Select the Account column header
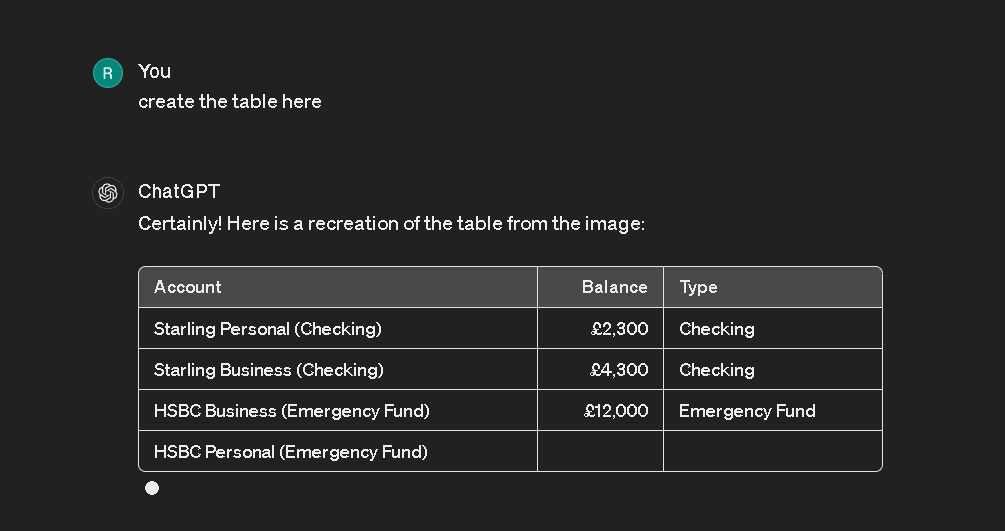The height and width of the screenshot is (531, 1005). coord(338,287)
